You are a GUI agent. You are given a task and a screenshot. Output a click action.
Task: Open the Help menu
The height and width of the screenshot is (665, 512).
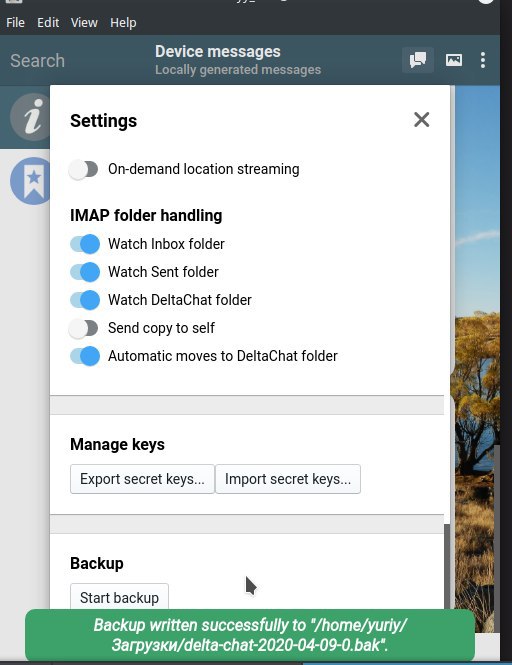[x=123, y=22]
